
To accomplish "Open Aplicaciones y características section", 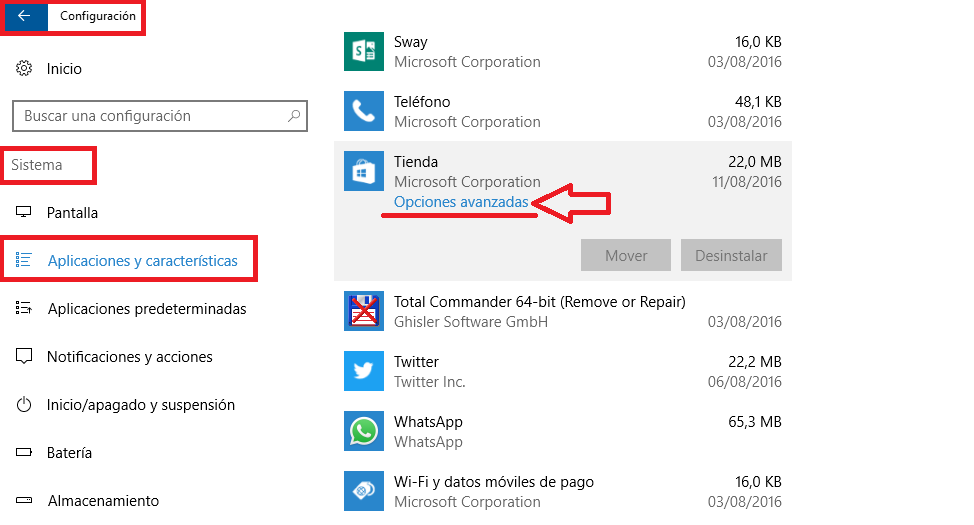I will 143,260.
